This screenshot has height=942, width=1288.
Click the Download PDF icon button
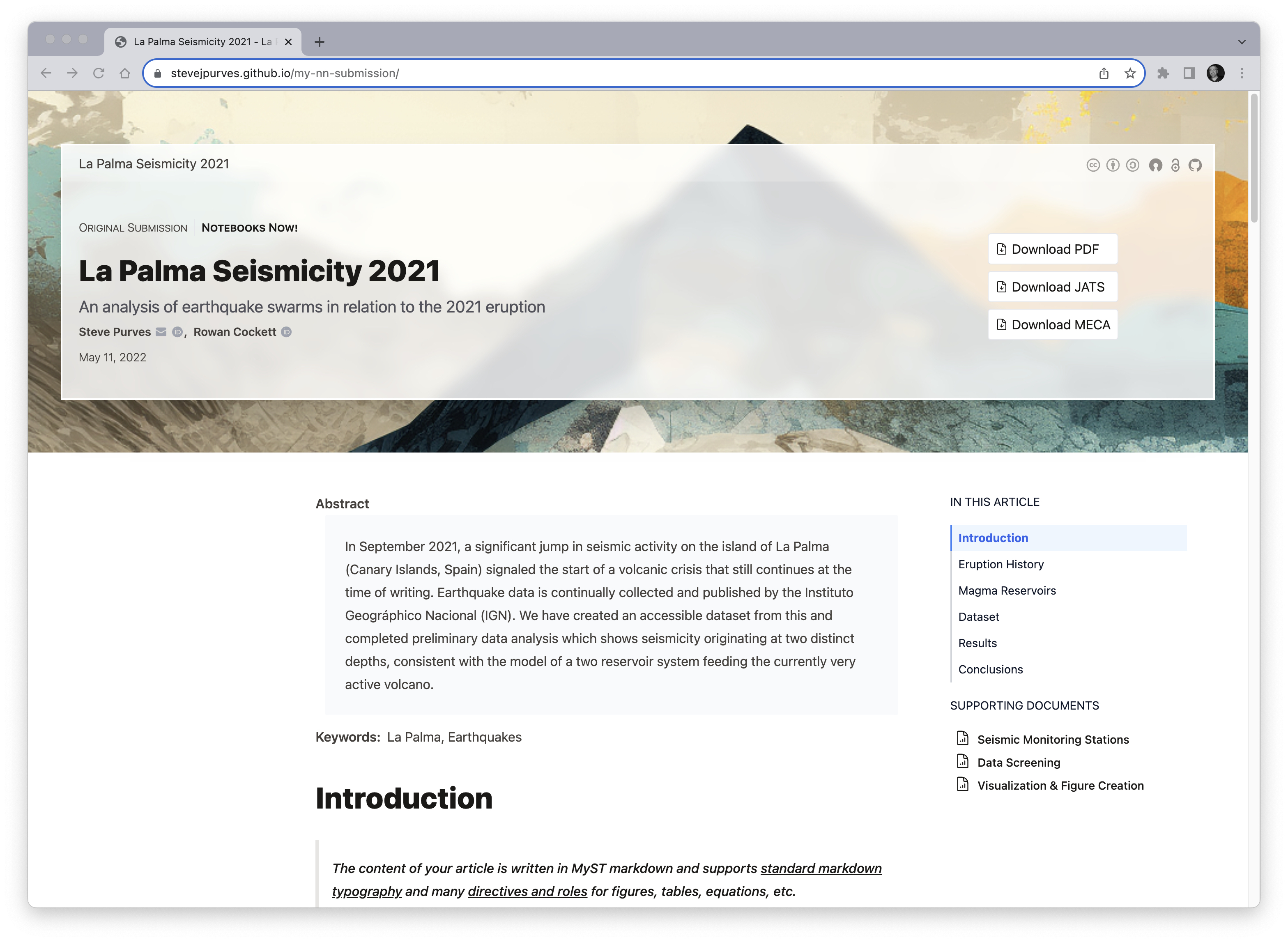tap(1001, 248)
